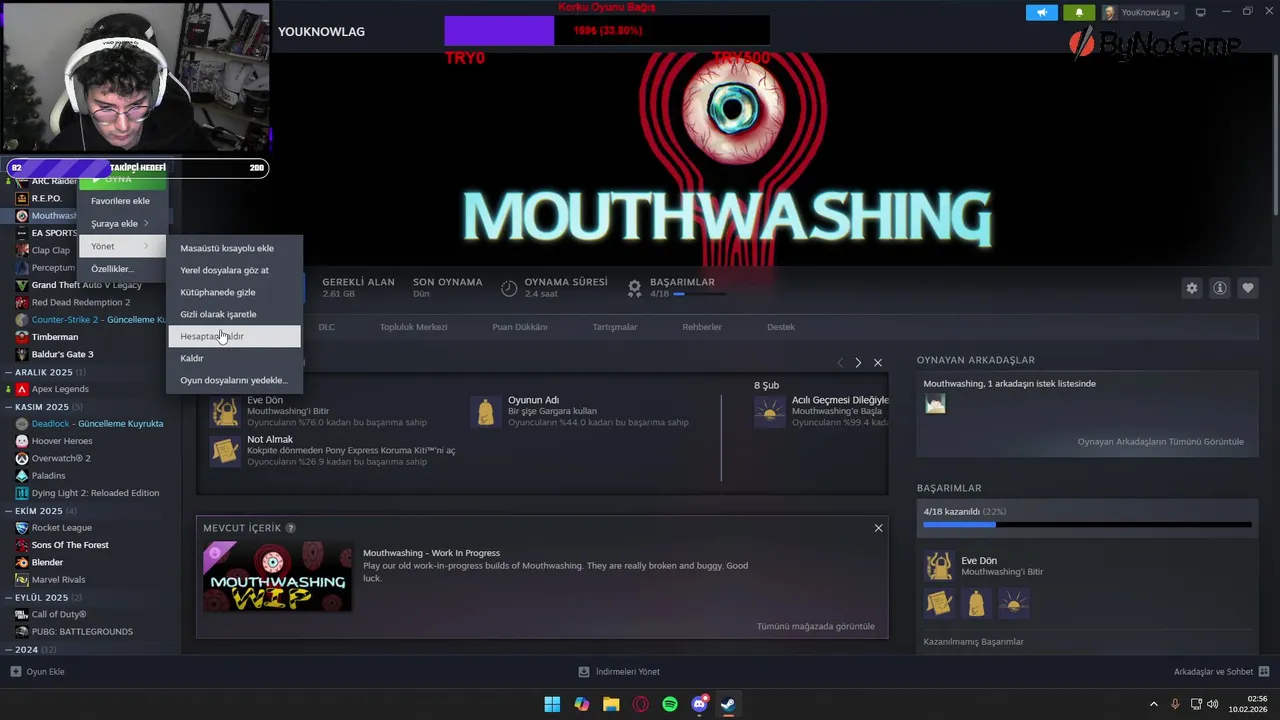
Task: Click the sun achievement icon in Başarımlar panel
Action: pyautogui.click(x=1014, y=603)
